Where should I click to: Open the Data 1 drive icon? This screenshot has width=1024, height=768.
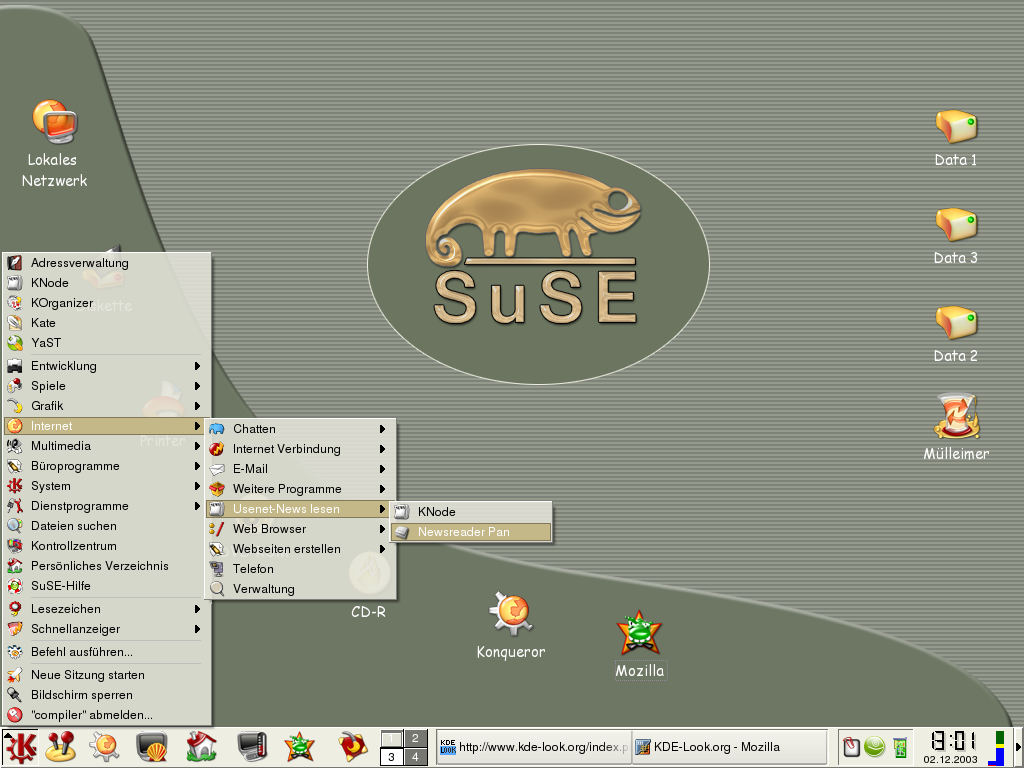(955, 127)
